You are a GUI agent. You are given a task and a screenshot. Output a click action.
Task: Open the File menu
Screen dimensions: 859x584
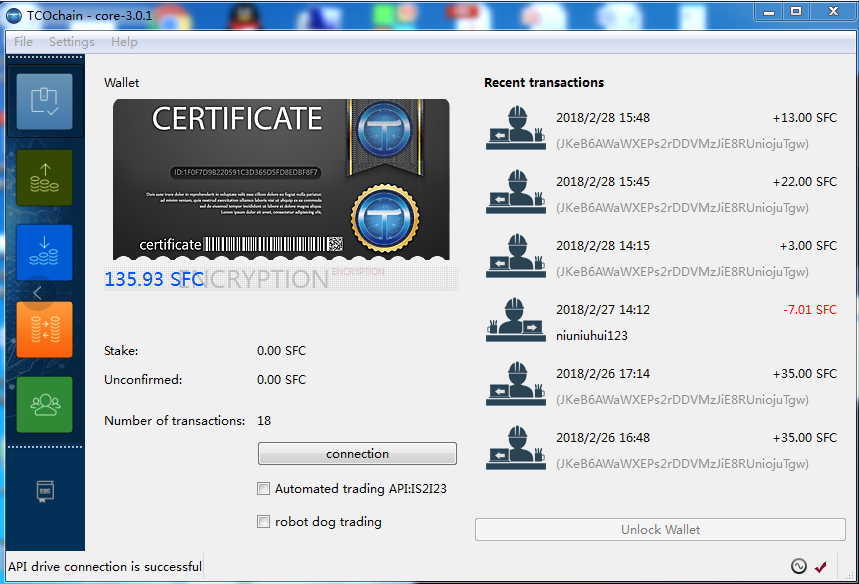(23, 42)
